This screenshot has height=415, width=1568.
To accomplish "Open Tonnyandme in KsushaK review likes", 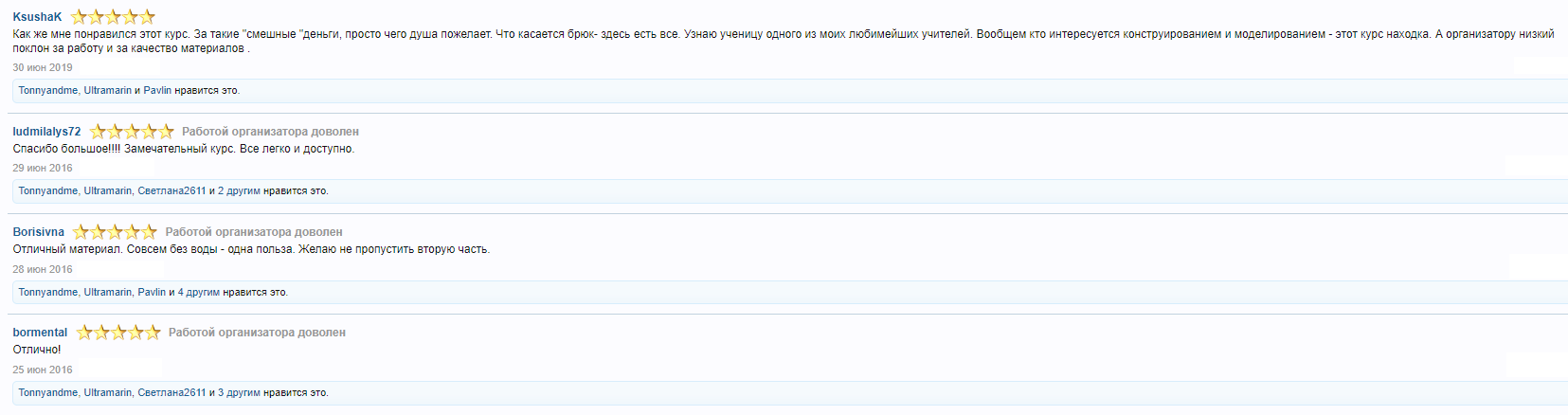I will [x=48, y=91].
